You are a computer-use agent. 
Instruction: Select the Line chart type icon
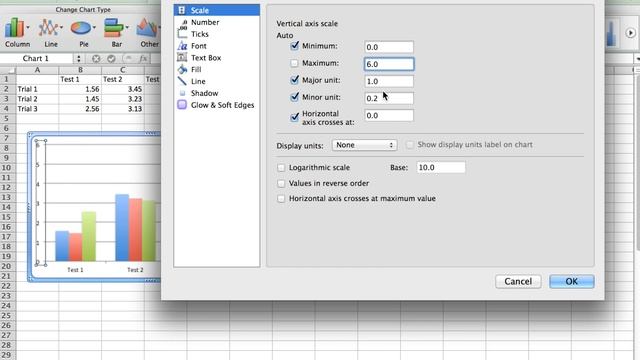pyautogui.click(x=48, y=28)
